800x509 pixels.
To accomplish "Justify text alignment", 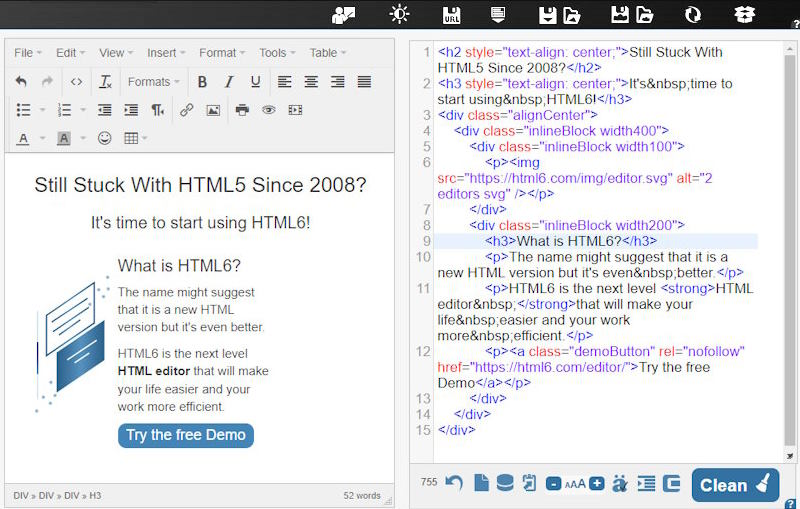I will (364, 82).
